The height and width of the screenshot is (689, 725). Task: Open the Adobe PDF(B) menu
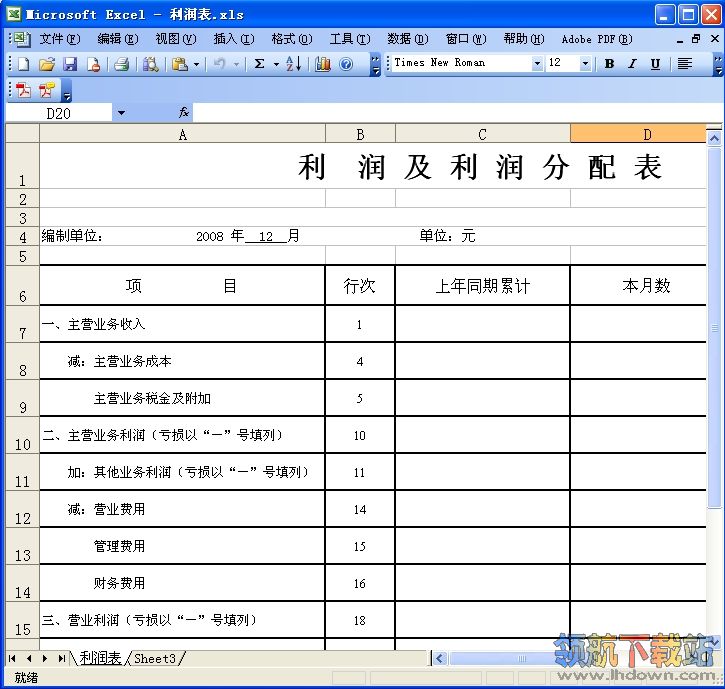pyautogui.click(x=597, y=39)
